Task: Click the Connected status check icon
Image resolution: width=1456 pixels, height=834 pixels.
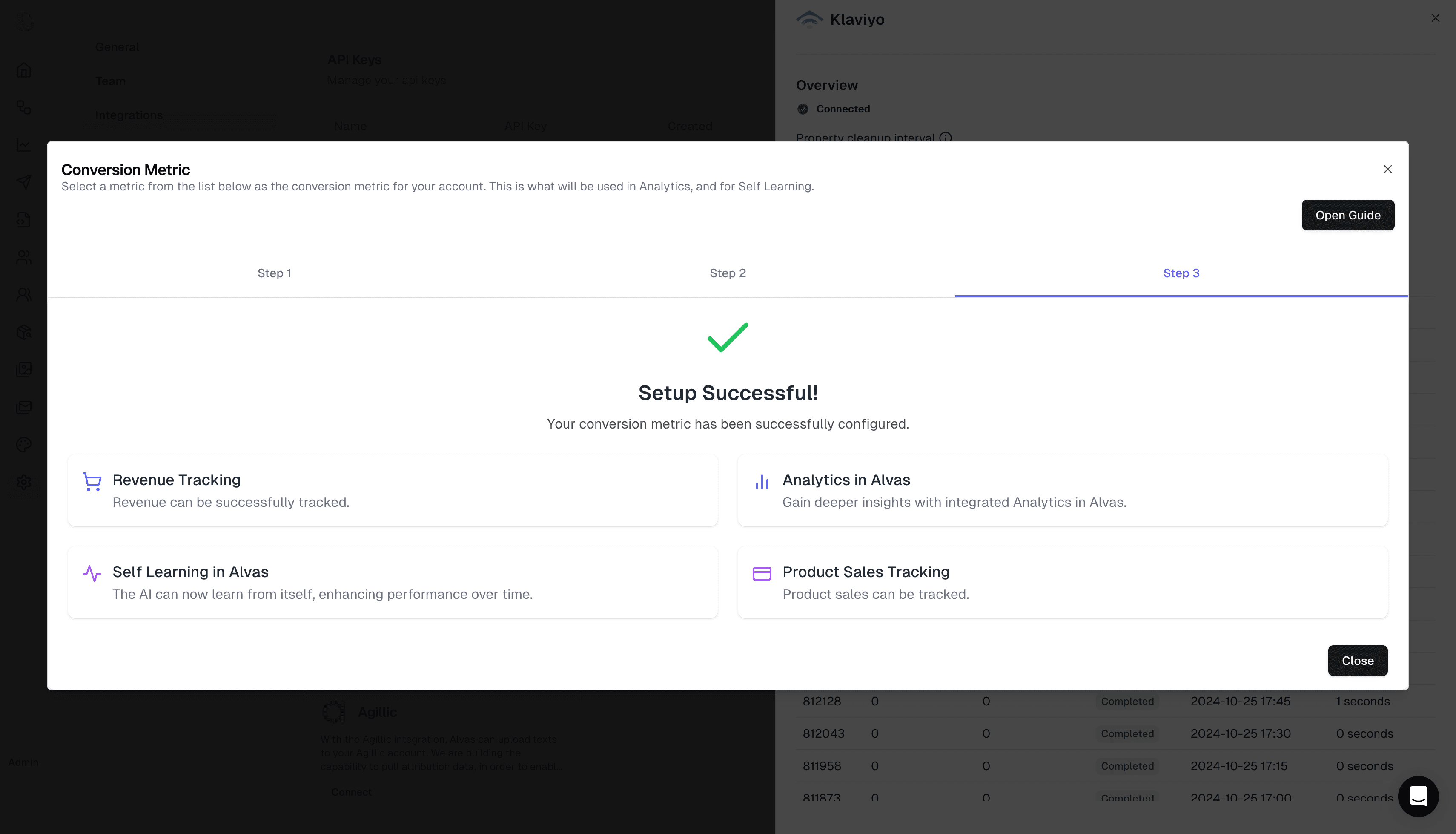Action: coord(803,109)
